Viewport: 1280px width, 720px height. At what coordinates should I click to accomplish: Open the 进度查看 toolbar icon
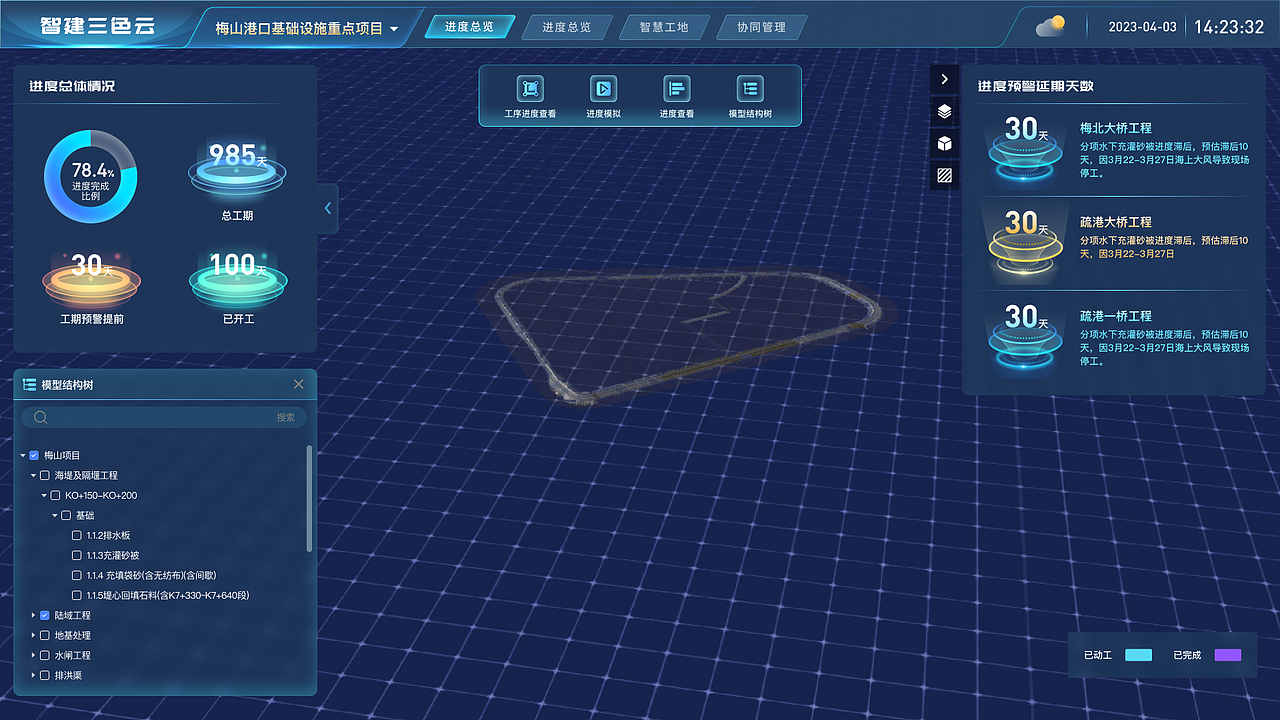pos(677,89)
